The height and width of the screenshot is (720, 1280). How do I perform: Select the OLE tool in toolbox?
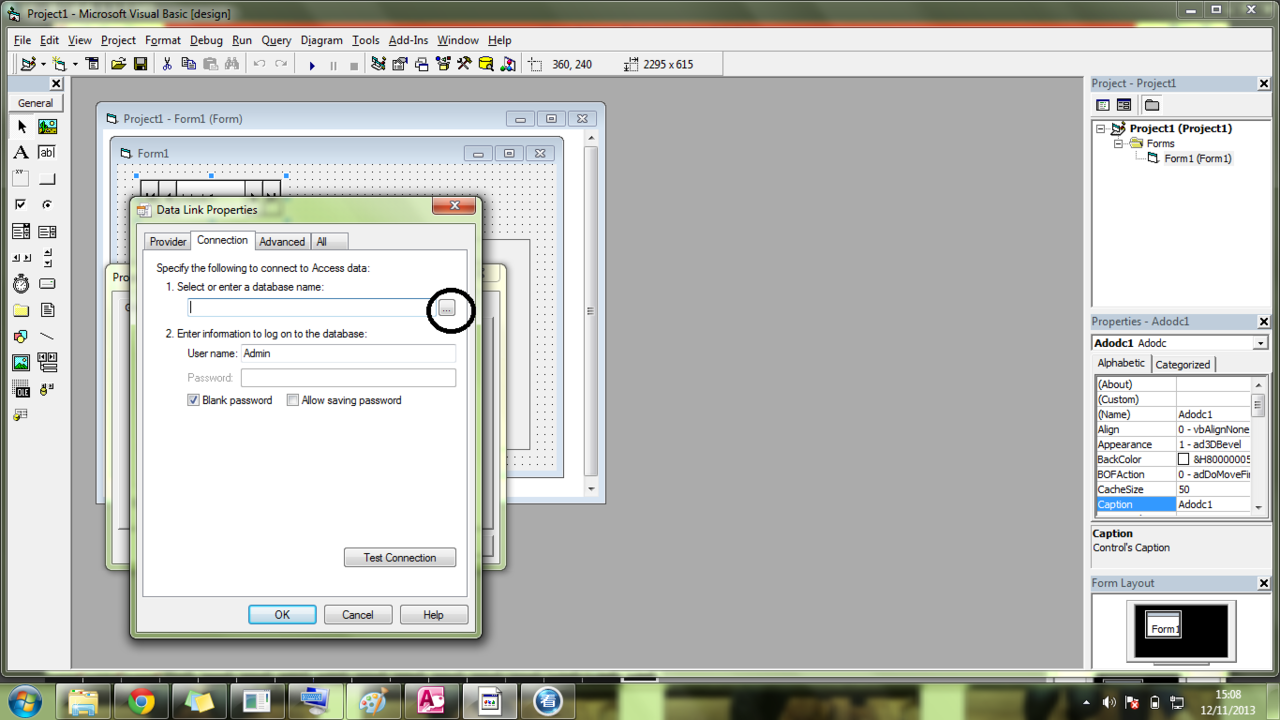pos(21,388)
